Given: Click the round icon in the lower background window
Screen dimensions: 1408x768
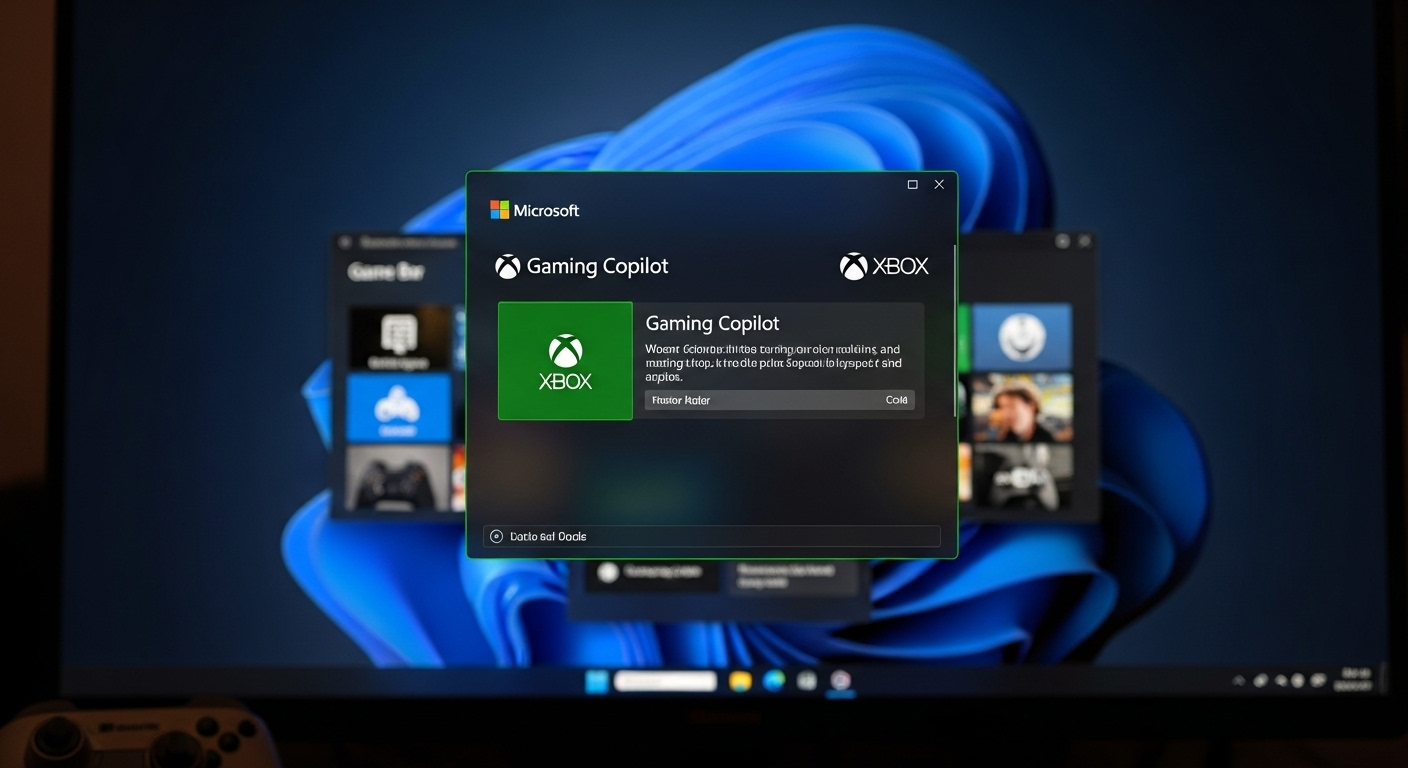Looking at the screenshot, I should click(606, 573).
